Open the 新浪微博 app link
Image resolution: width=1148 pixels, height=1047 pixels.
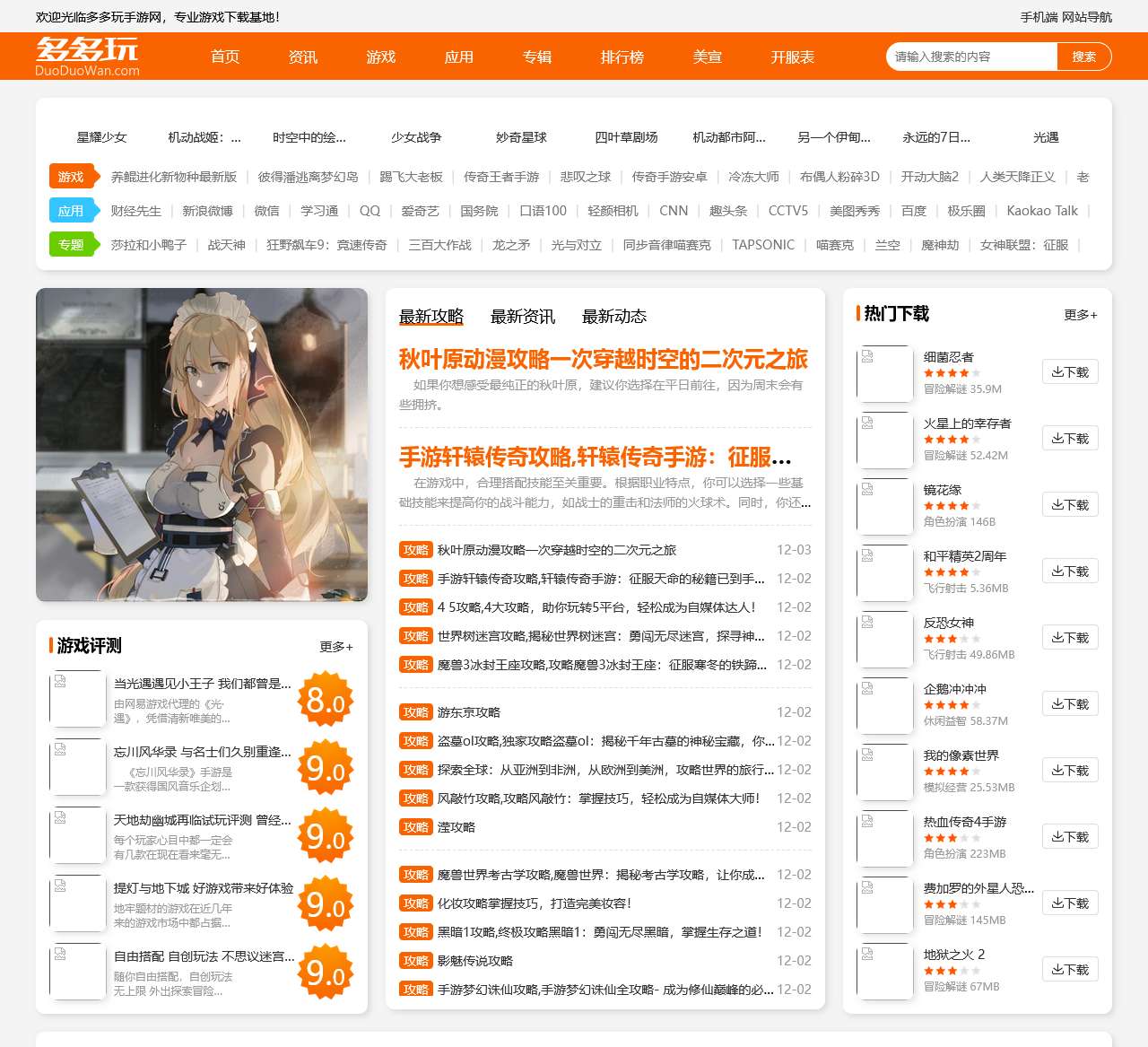pos(207,211)
